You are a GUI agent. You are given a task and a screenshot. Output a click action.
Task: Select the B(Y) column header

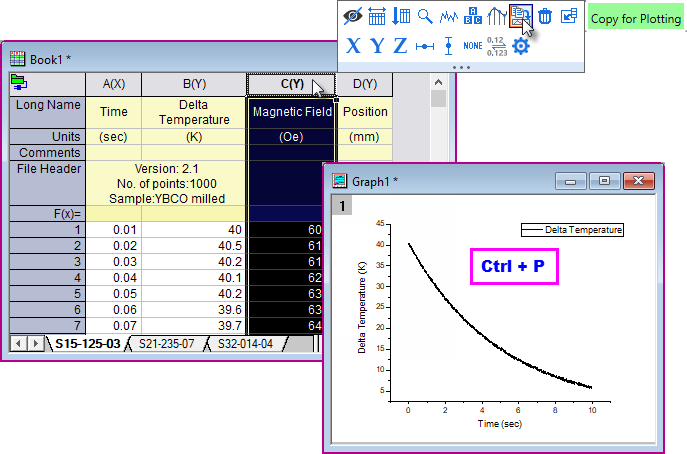click(194, 84)
